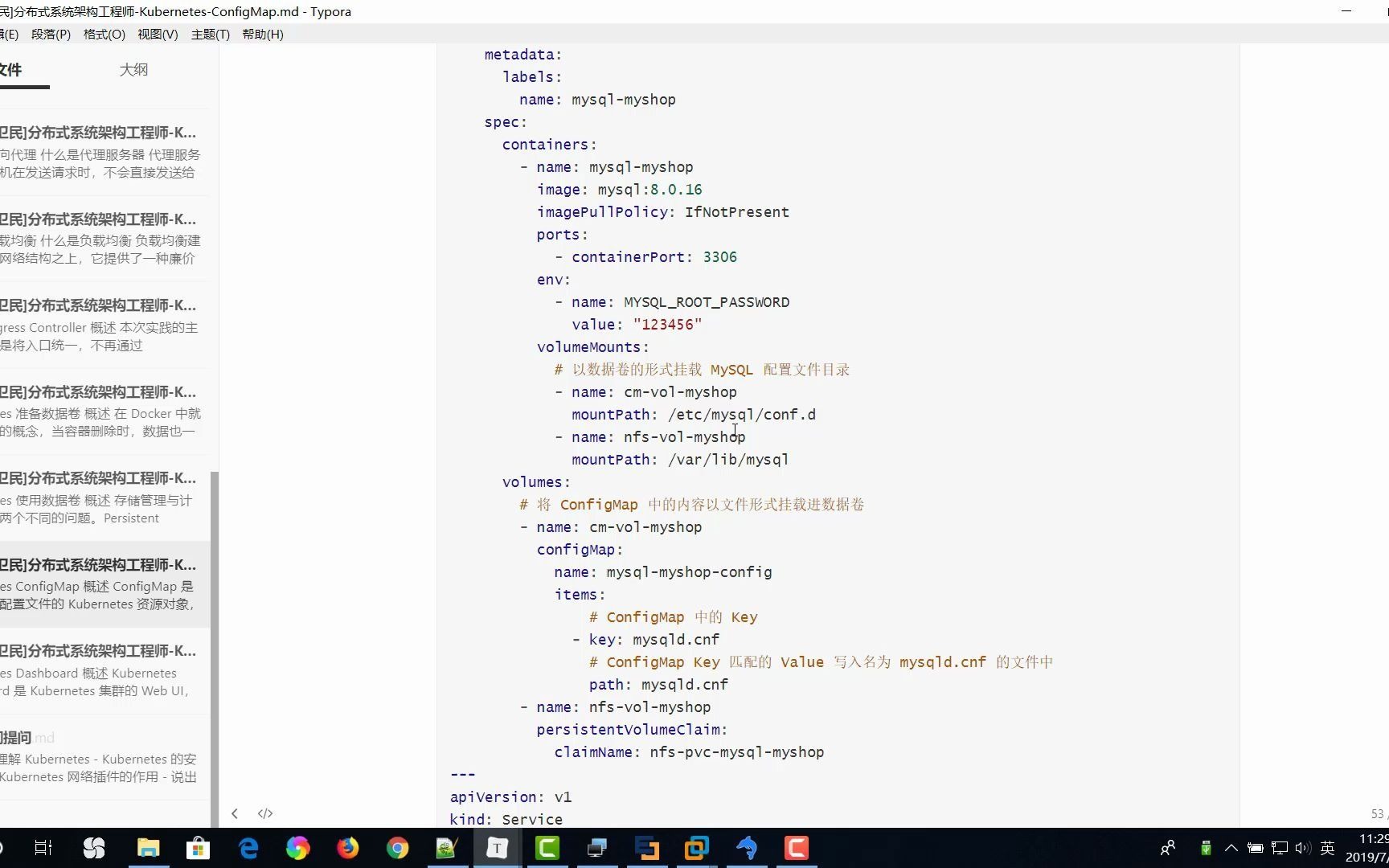
Task: Open the volume control tray icon
Action: pyautogui.click(x=1303, y=848)
